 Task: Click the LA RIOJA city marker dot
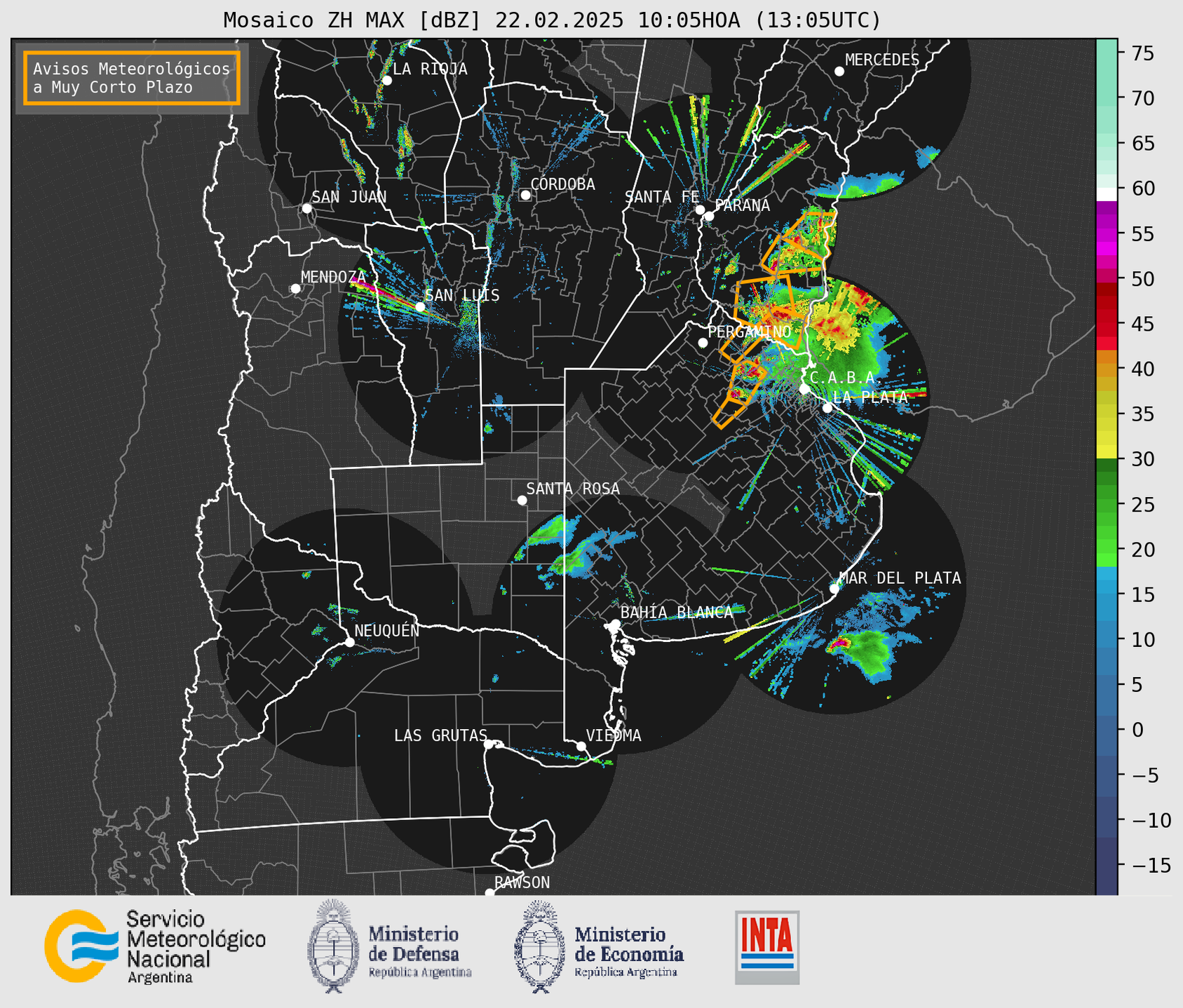pos(386,81)
